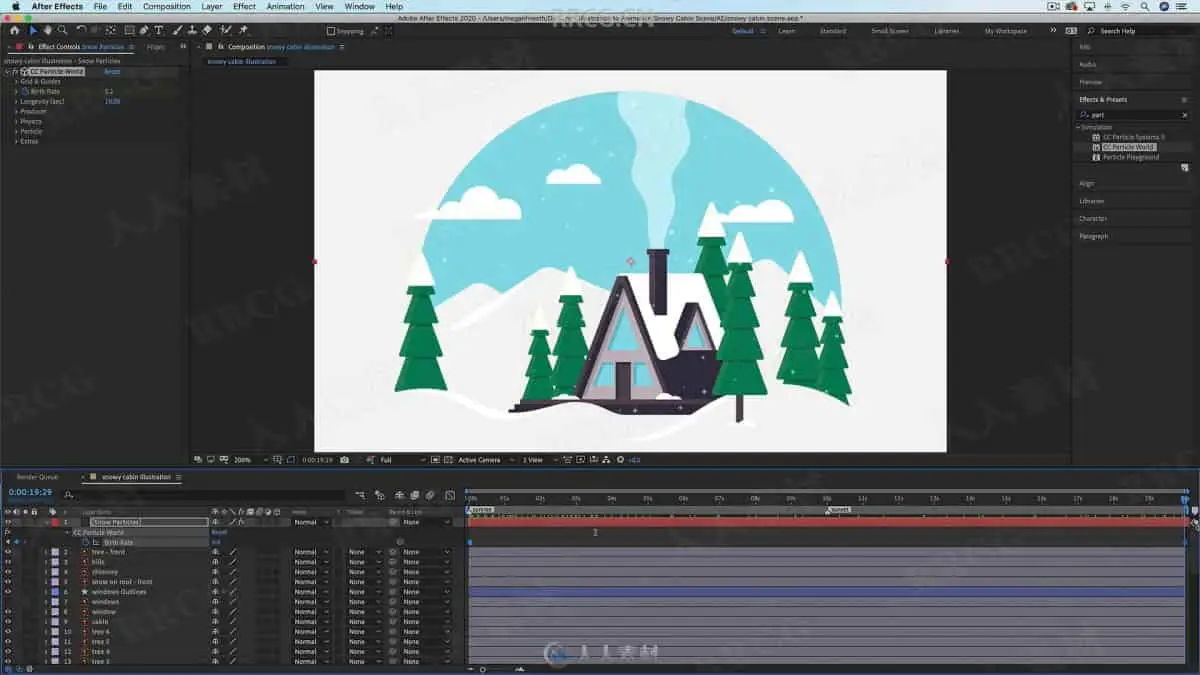Click the CC Particle Systems II preset

[x=1133, y=137]
